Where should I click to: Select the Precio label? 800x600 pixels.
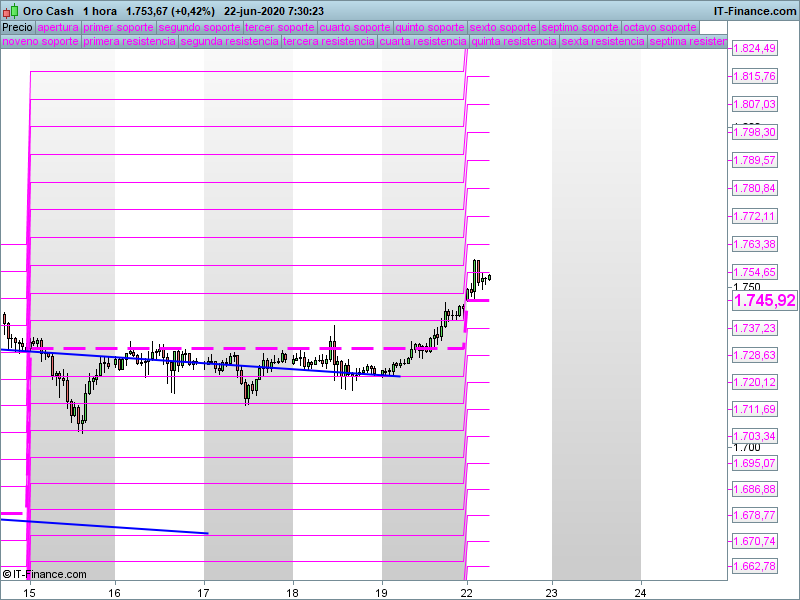point(17,27)
